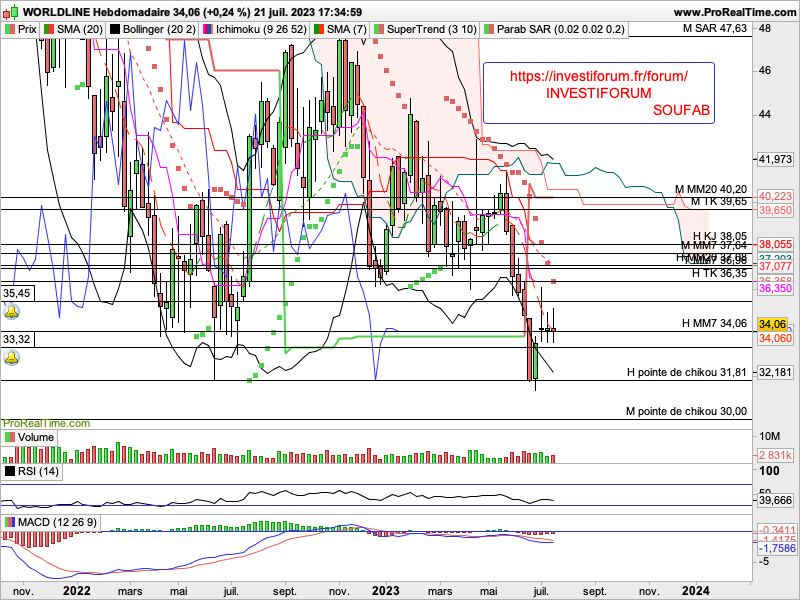Image resolution: width=800 pixels, height=600 pixels.
Task: Click the investiforum.fr forum URL
Action: 598,77
